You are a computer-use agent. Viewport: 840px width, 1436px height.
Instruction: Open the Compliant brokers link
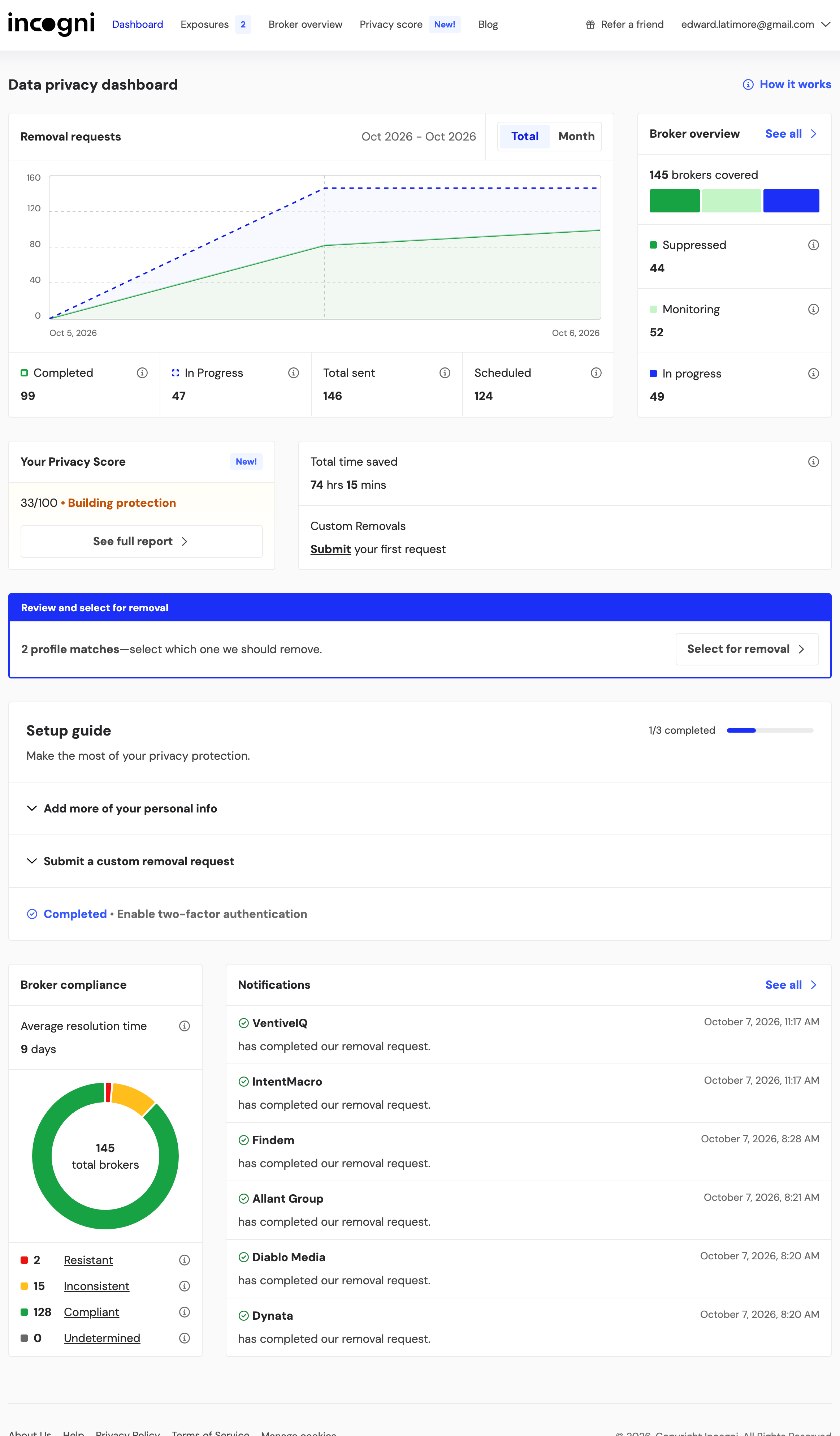click(91, 1312)
